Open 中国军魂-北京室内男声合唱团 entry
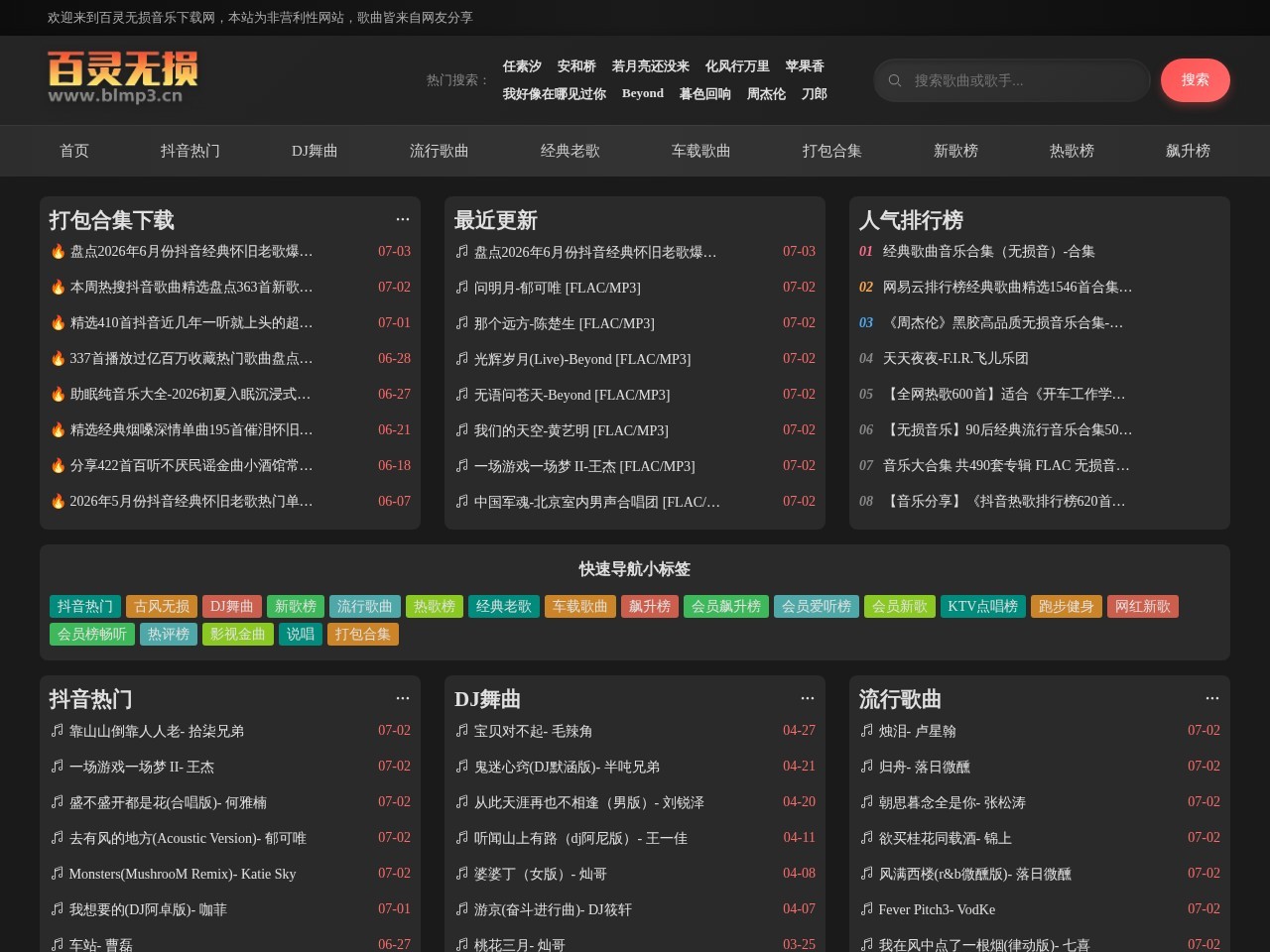Screen dimensions: 1270x952 [597, 502]
